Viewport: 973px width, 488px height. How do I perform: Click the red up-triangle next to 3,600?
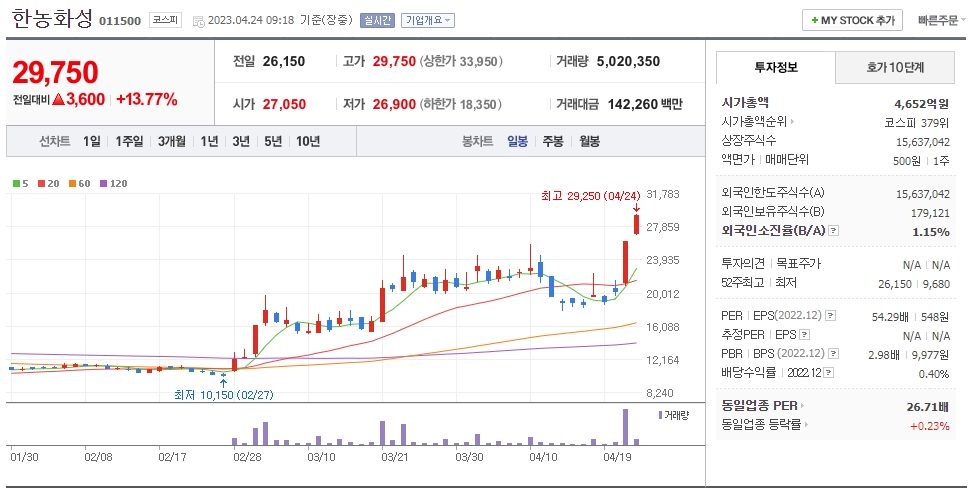[x=59, y=99]
